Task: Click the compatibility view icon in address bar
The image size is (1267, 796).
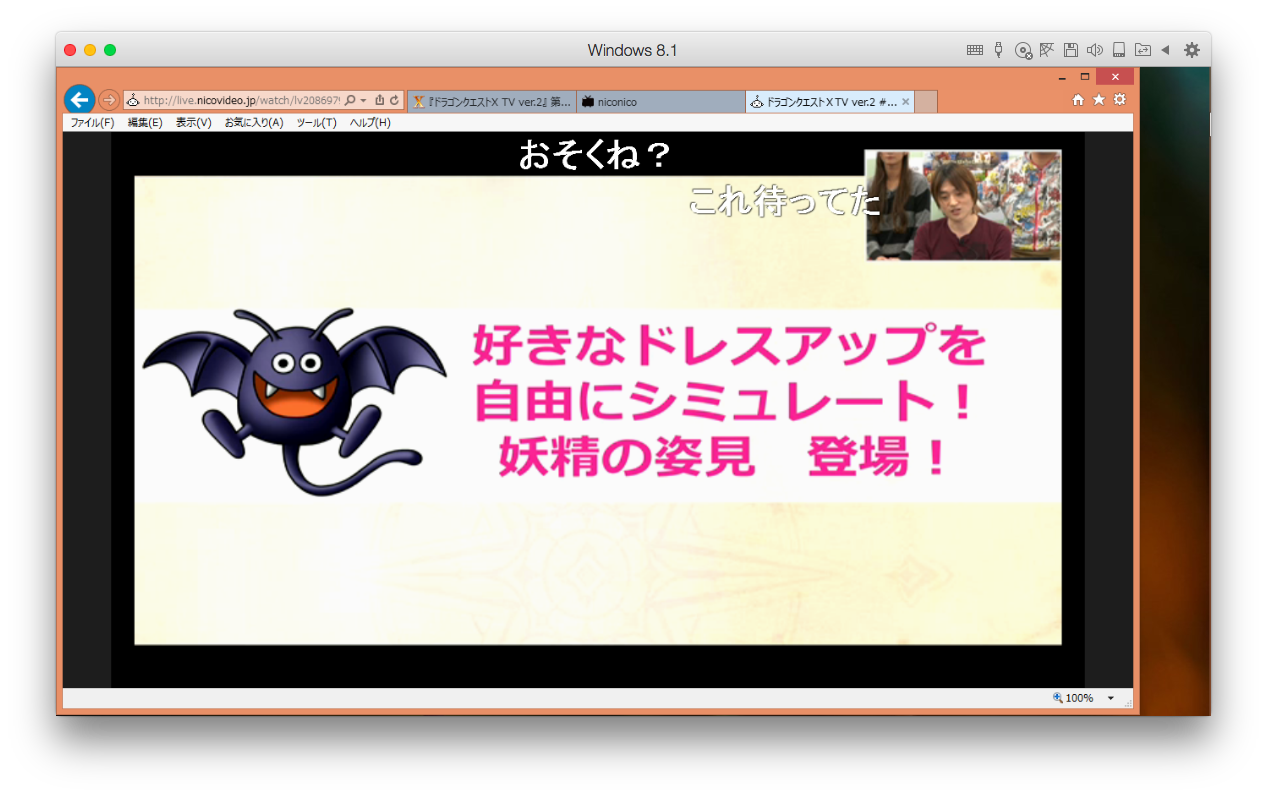Action: click(380, 100)
